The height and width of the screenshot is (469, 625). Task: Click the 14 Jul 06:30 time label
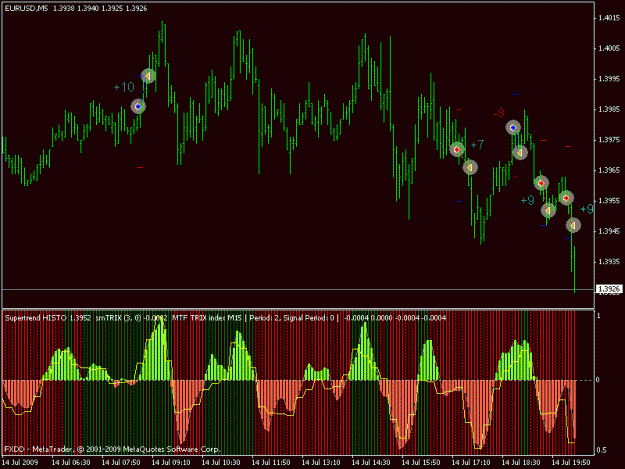71,462
